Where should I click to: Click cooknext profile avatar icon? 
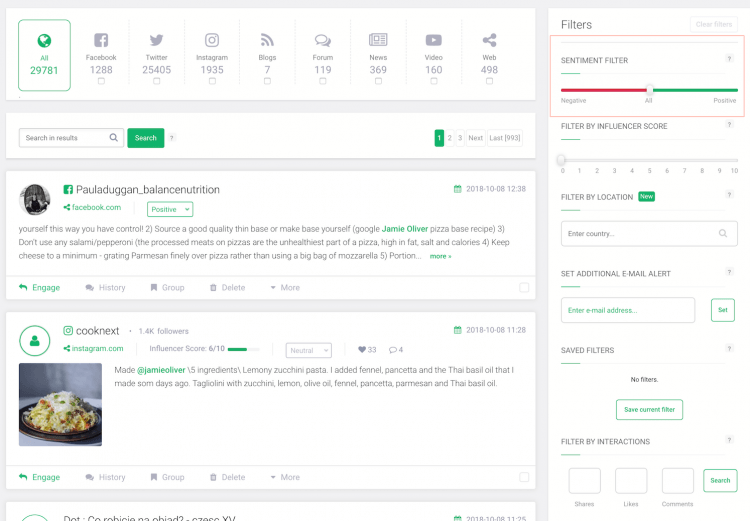point(34,341)
